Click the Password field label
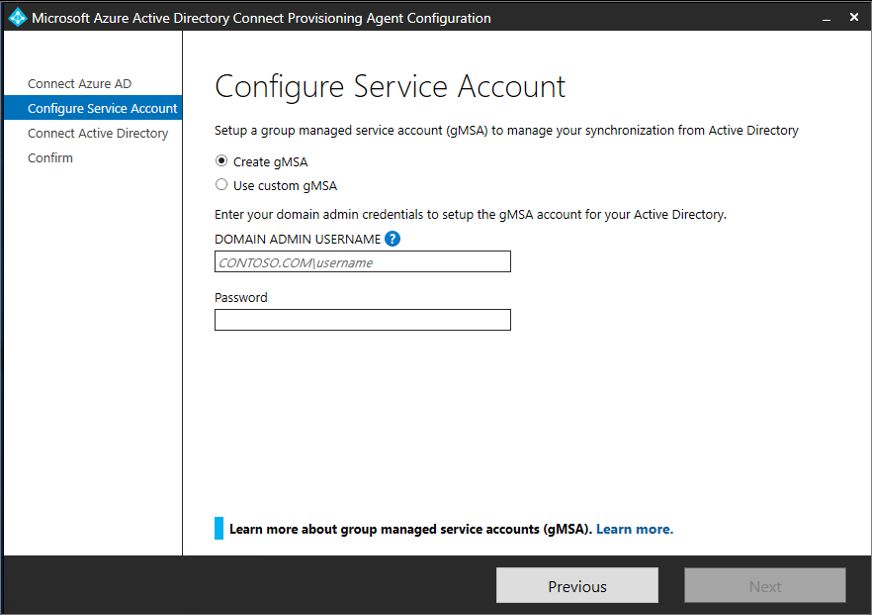The image size is (872, 615). [x=241, y=297]
